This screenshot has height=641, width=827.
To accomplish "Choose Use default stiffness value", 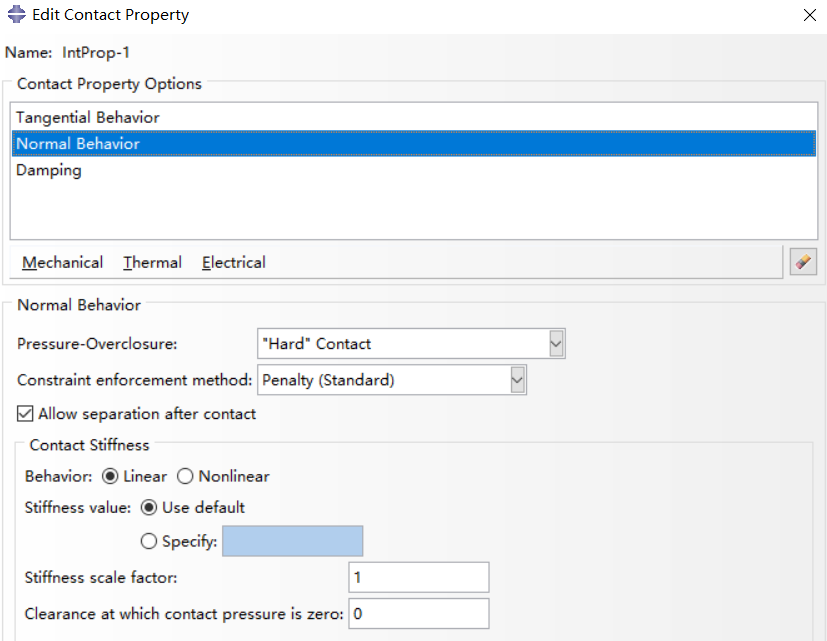I will point(149,508).
